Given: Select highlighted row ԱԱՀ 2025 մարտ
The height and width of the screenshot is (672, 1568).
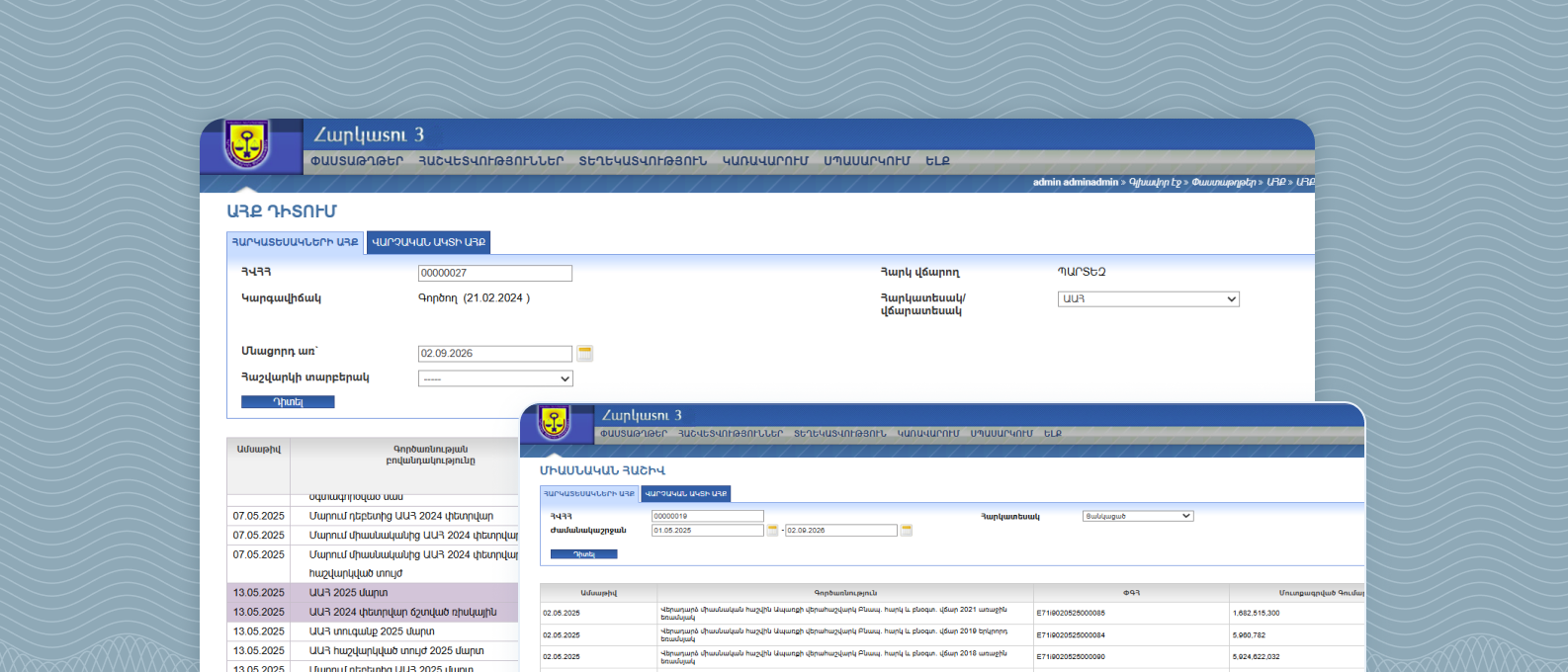Looking at the screenshot, I should click(x=373, y=593).
